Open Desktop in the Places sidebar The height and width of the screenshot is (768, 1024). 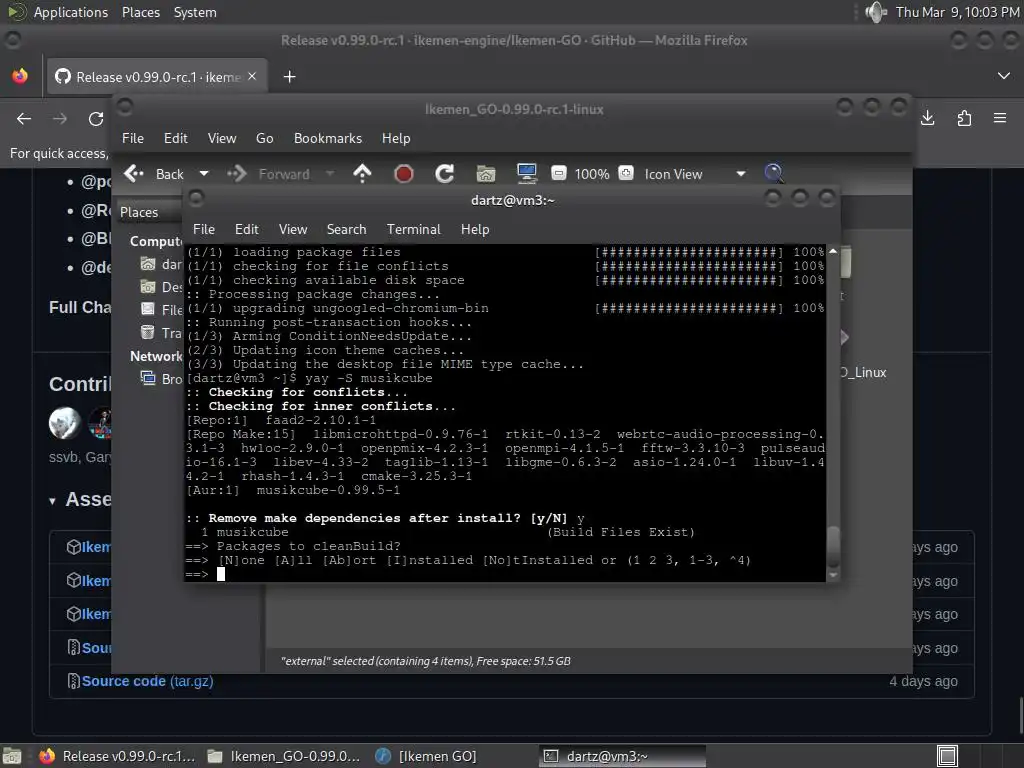click(161, 287)
